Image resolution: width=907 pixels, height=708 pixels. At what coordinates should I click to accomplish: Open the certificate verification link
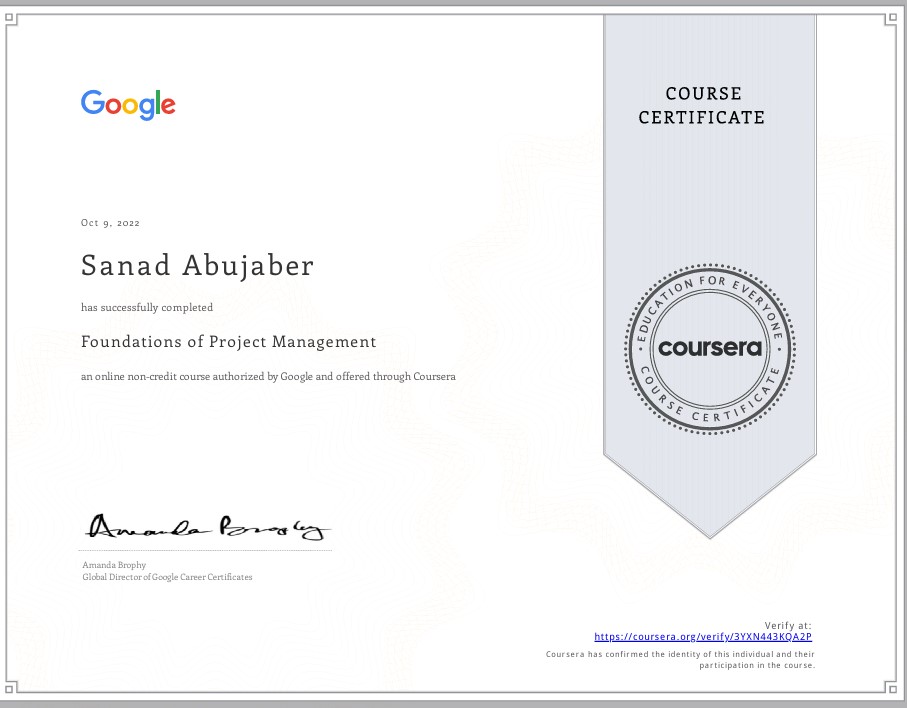click(703, 636)
